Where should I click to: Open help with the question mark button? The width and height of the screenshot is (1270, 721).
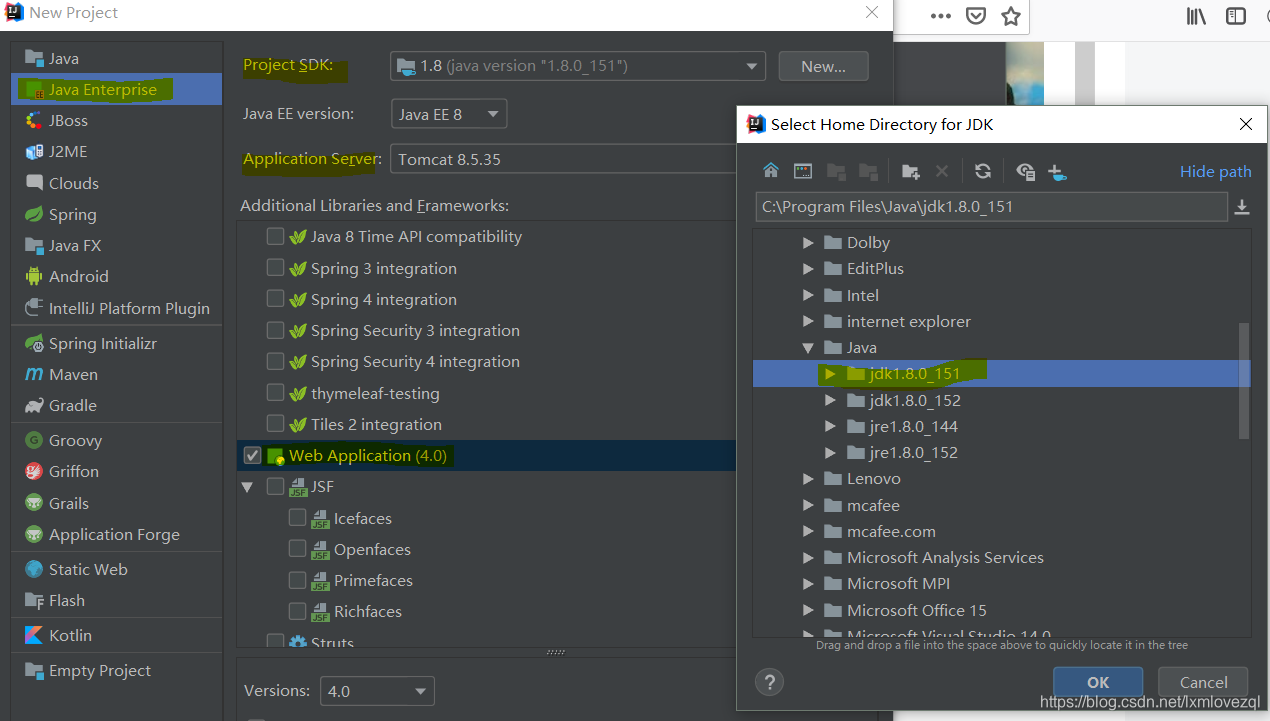tap(769, 683)
